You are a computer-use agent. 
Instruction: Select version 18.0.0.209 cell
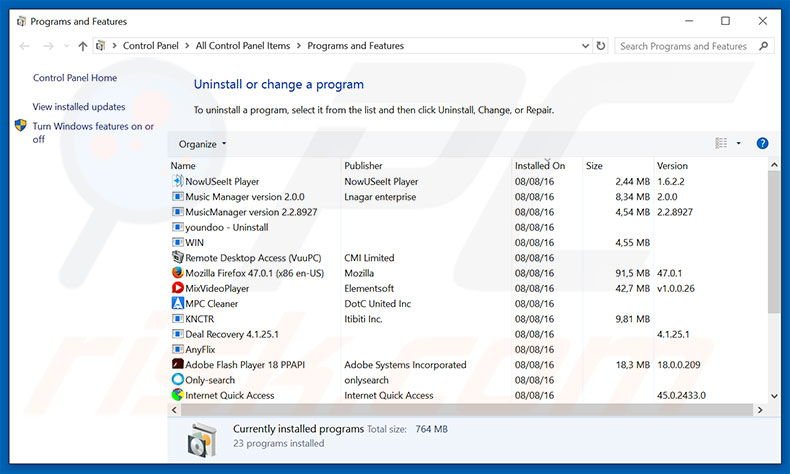point(679,364)
